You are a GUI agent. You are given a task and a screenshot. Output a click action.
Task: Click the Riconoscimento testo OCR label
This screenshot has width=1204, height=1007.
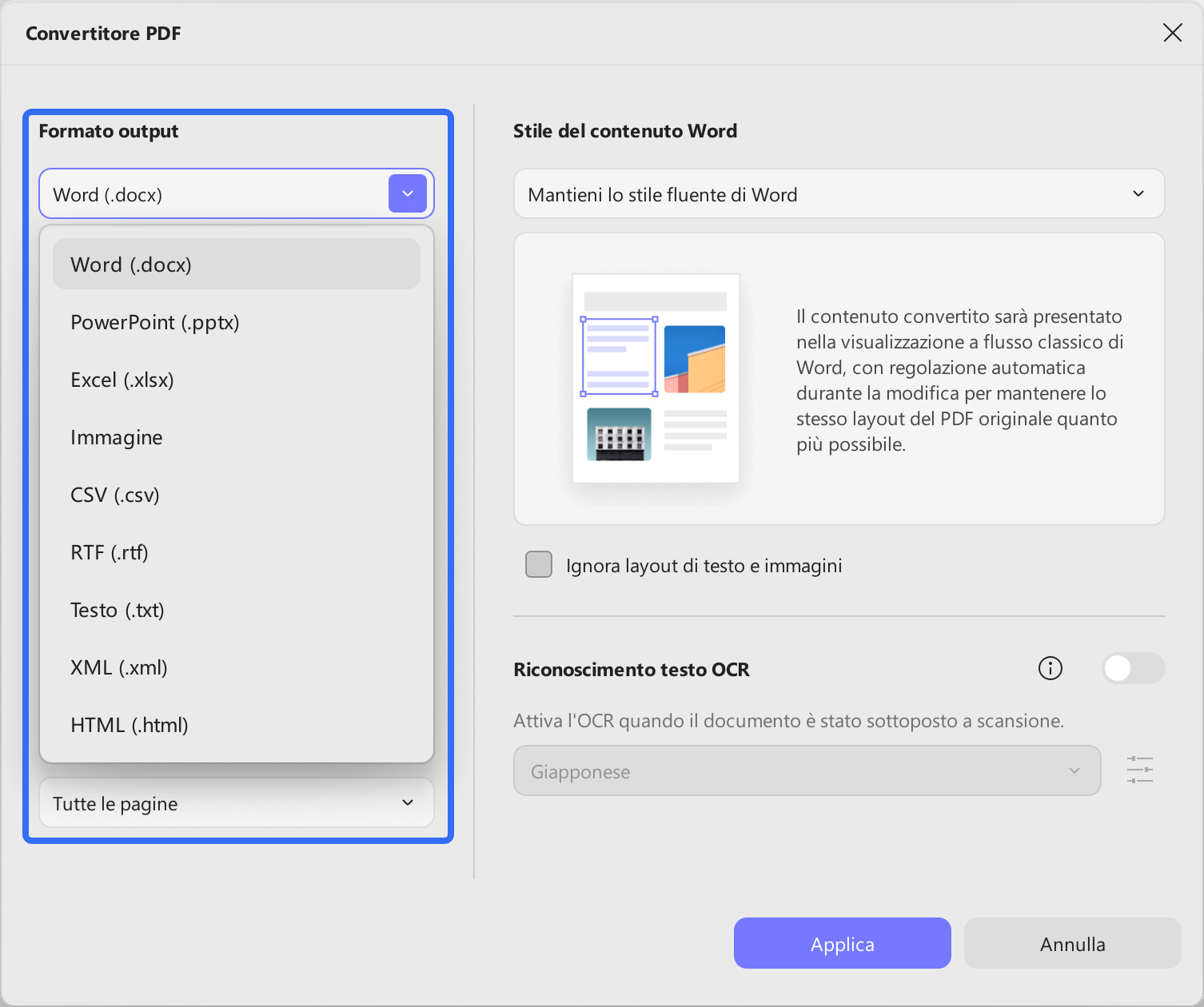(632, 669)
